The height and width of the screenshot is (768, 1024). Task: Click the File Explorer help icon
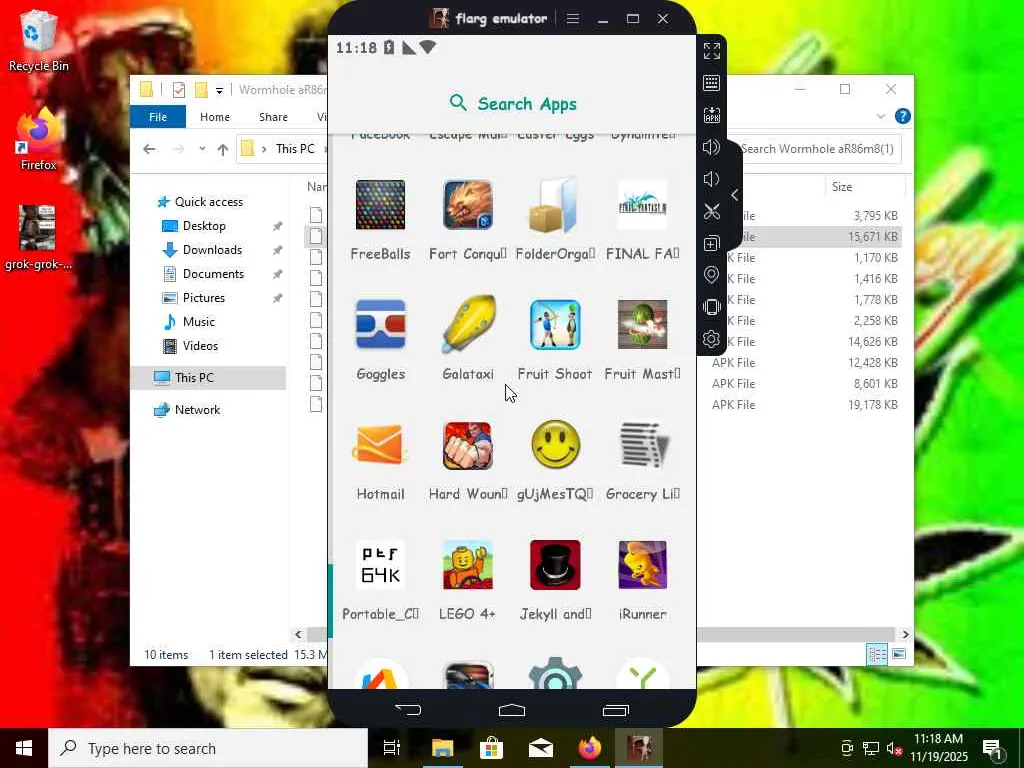pyautogui.click(x=903, y=116)
